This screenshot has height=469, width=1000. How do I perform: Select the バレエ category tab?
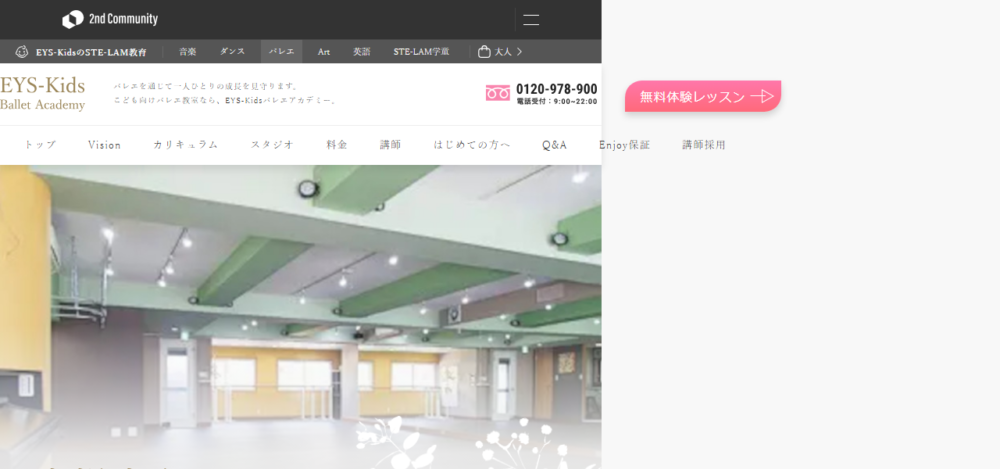point(281,52)
